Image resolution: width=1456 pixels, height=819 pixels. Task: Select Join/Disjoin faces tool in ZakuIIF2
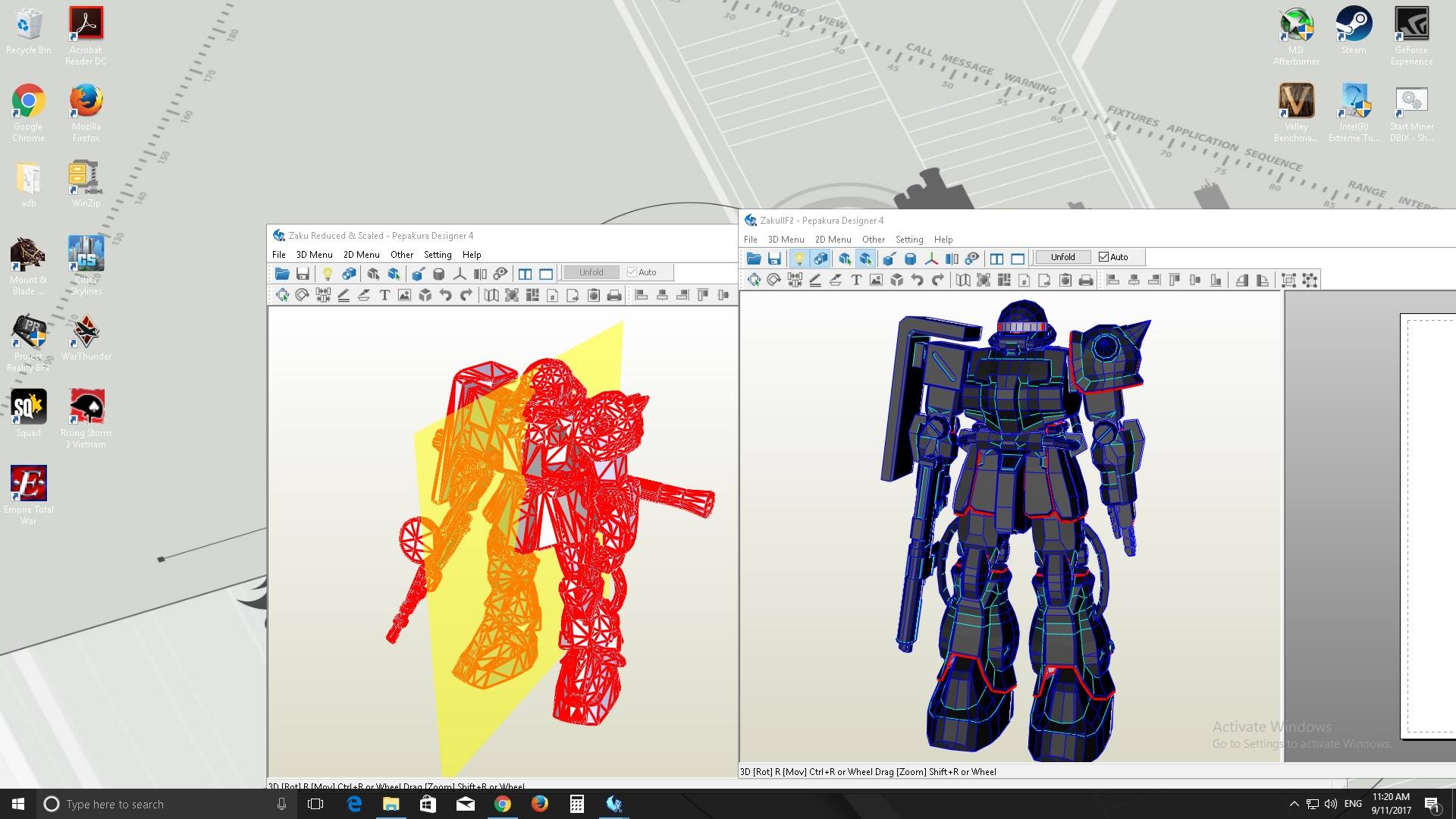tap(795, 280)
